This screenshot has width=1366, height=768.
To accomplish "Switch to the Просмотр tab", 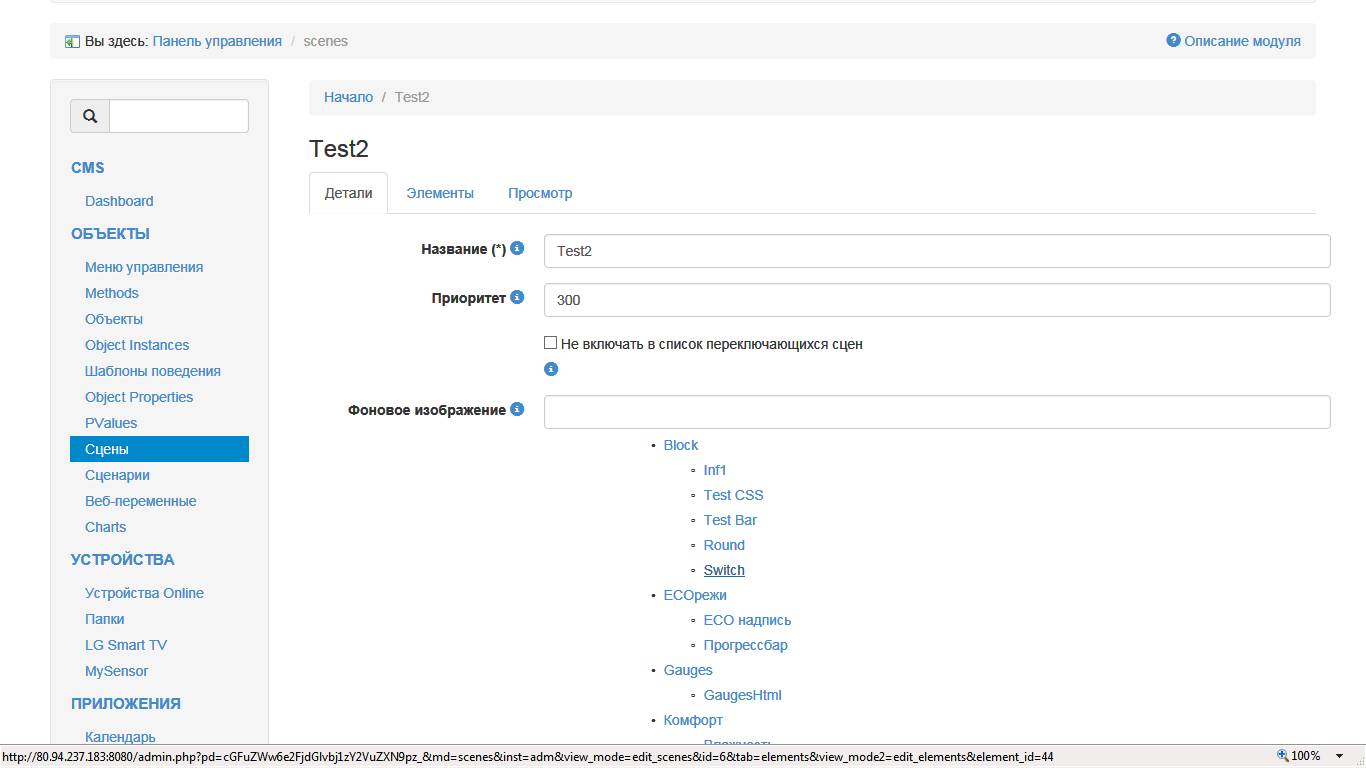I will click(x=540, y=193).
